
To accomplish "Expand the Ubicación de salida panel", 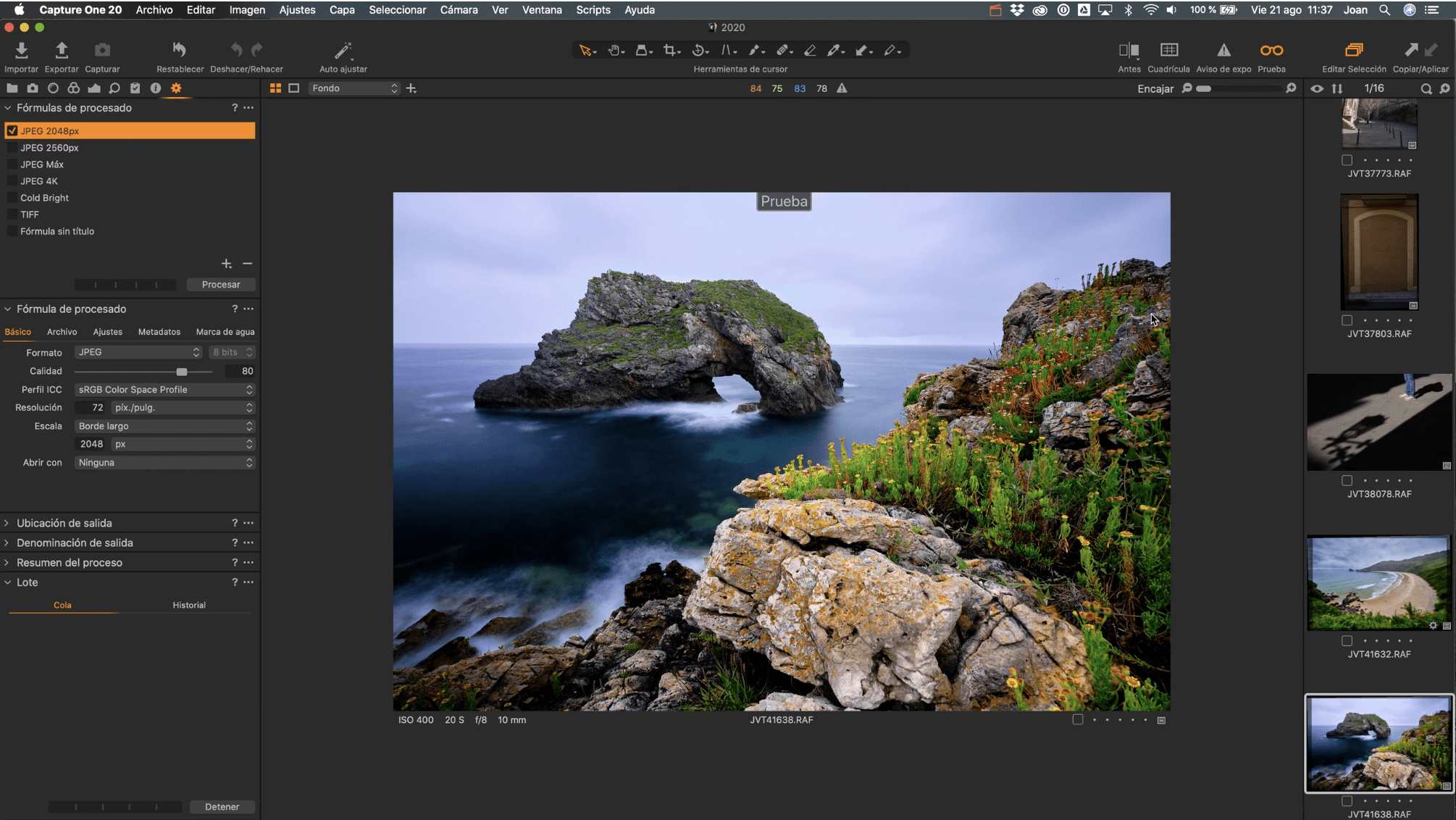I will pos(64,523).
